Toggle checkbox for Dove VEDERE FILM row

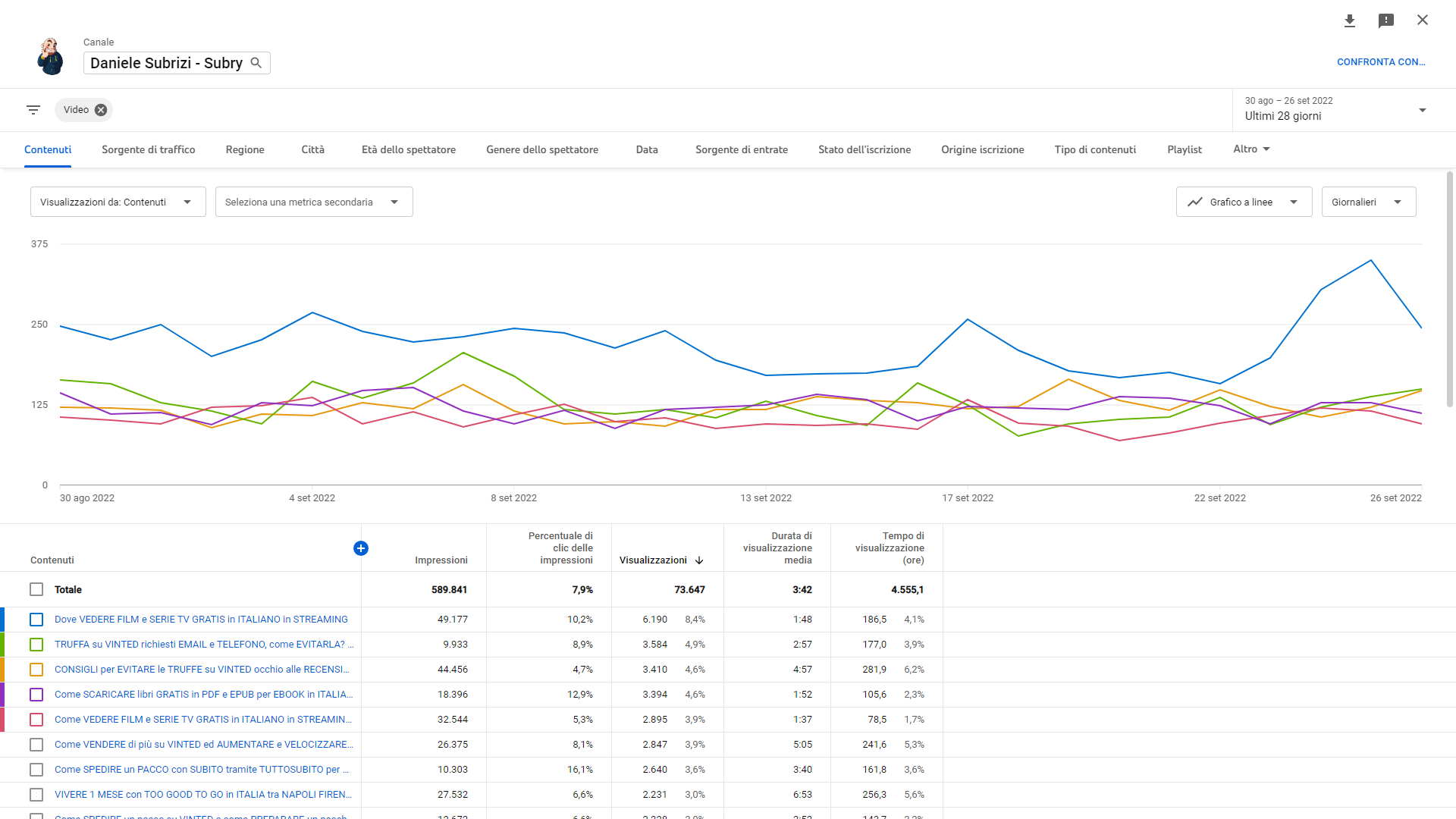tap(36, 620)
